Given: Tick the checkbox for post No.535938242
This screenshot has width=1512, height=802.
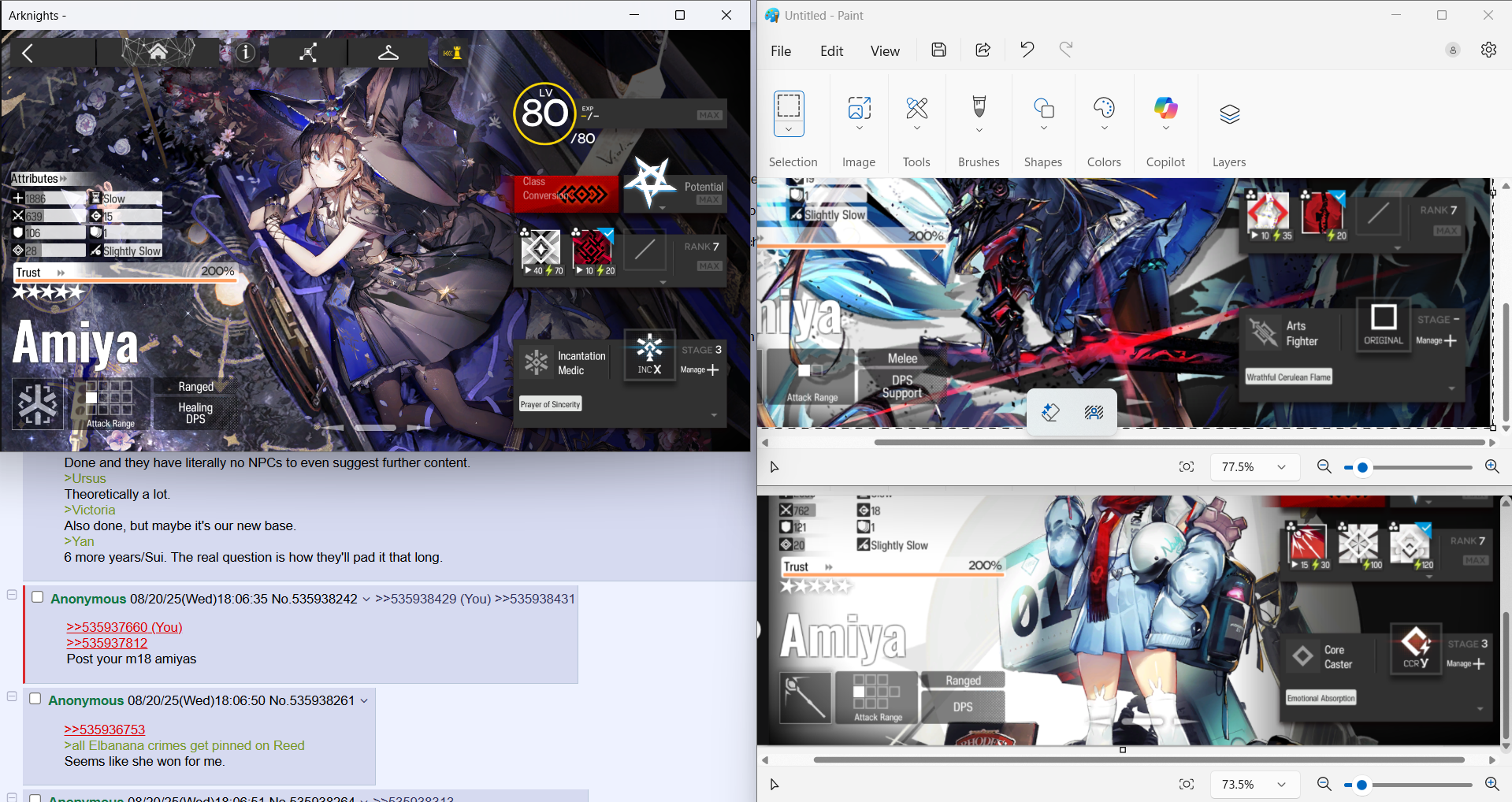Looking at the screenshot, I should [37, 597].
